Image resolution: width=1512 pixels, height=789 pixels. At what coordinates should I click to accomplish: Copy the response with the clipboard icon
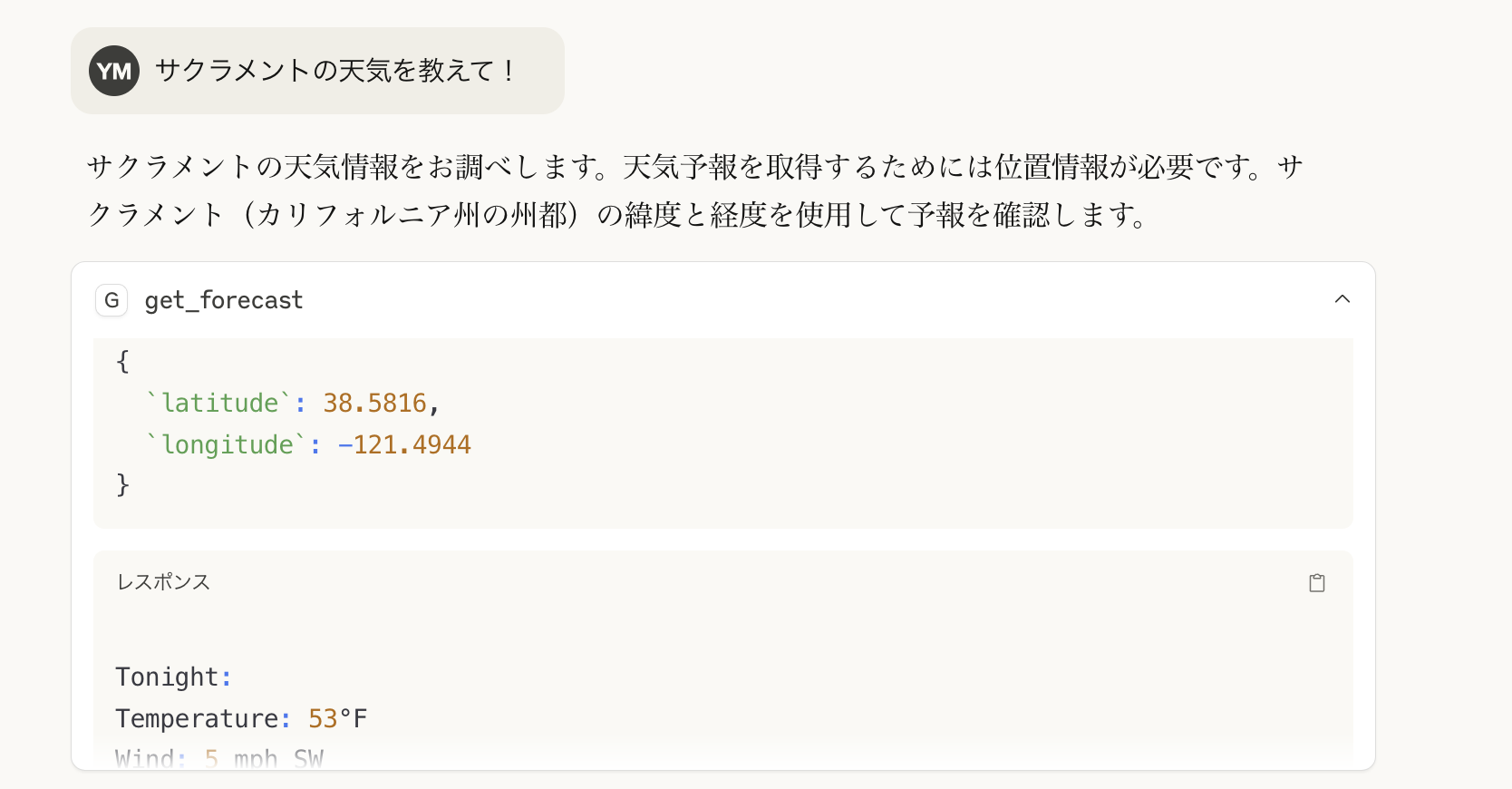coord(1317,583)
